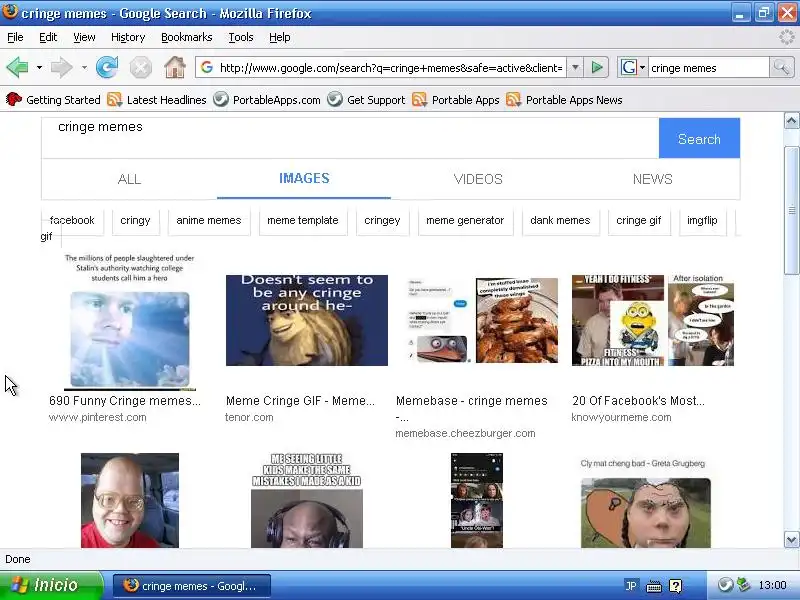Click the meme template suggestion chip
This screenshot has width=800, height=600.
click(x=303, y=220)
